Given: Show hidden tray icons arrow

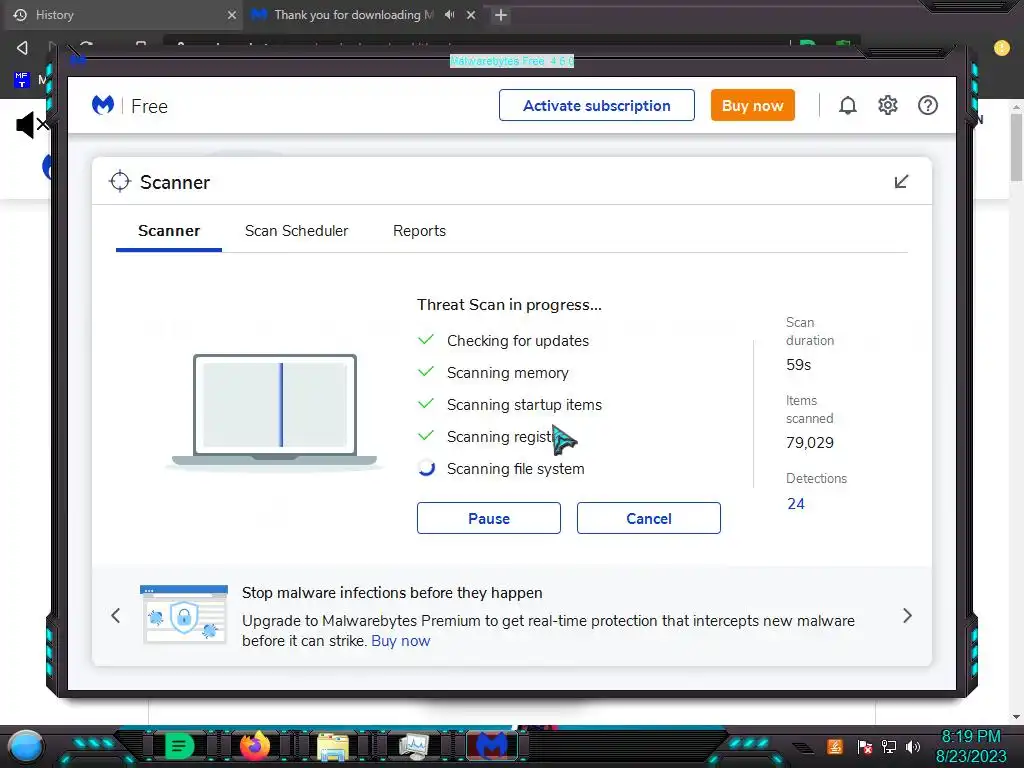Looking at the screenshot, I should 803,748.
